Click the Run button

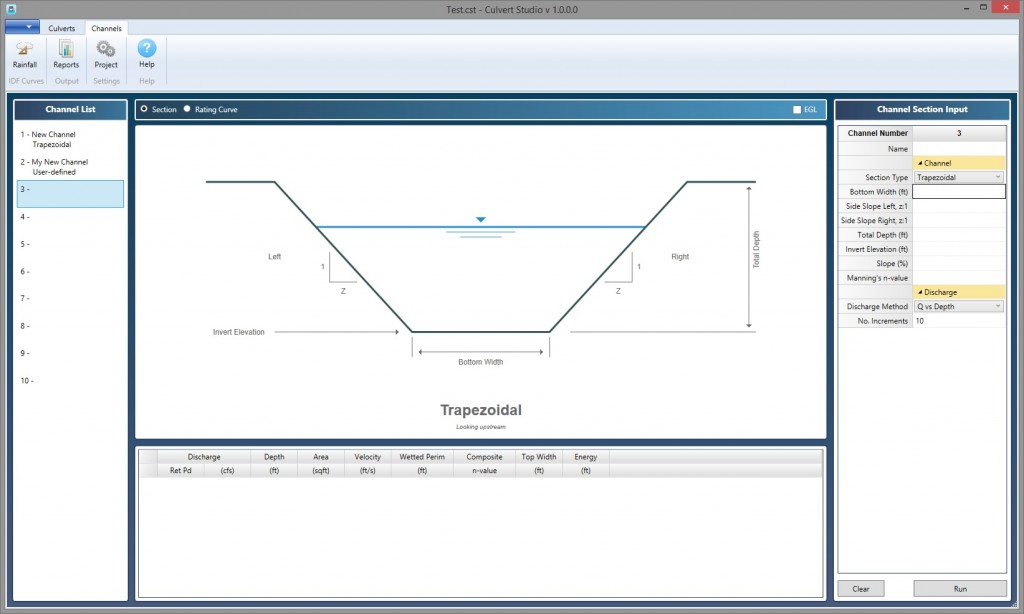tap(958, 588)
